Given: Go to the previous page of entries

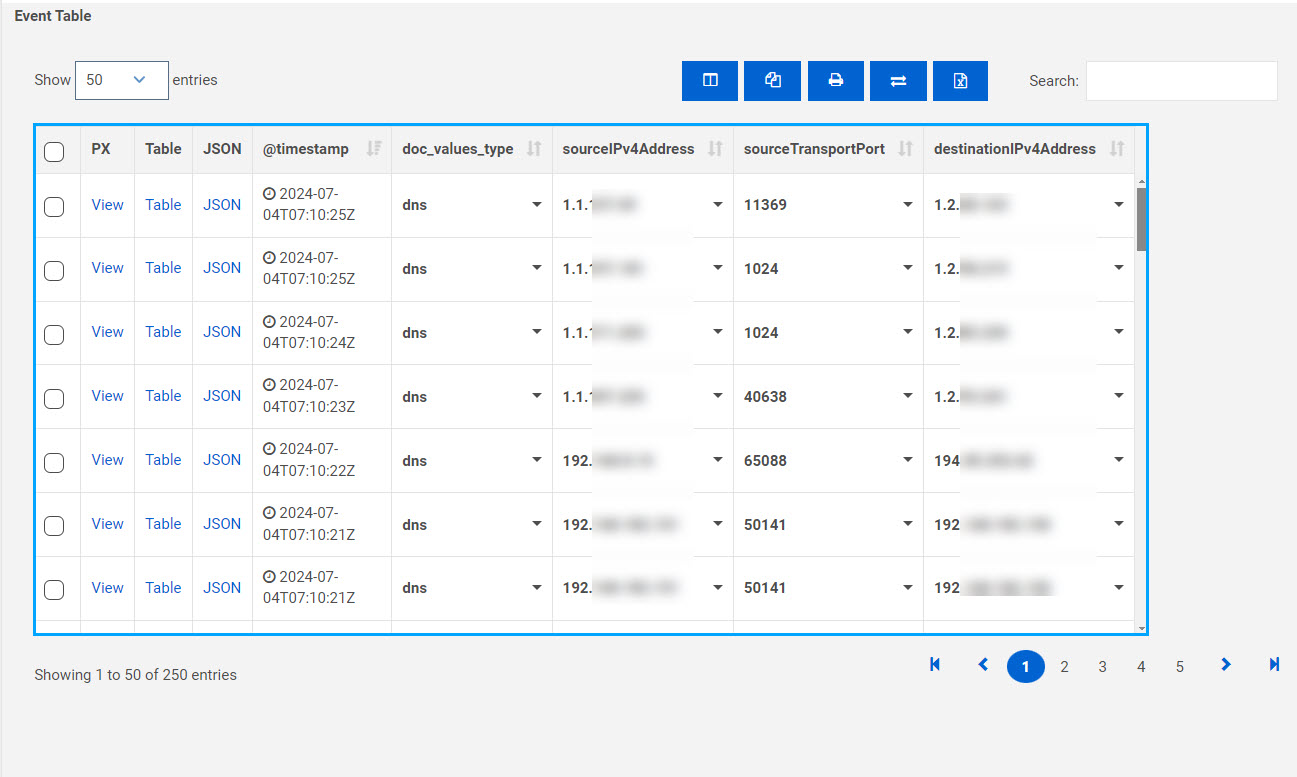Looking at the screenshot, I should click(x=983, y=665).
